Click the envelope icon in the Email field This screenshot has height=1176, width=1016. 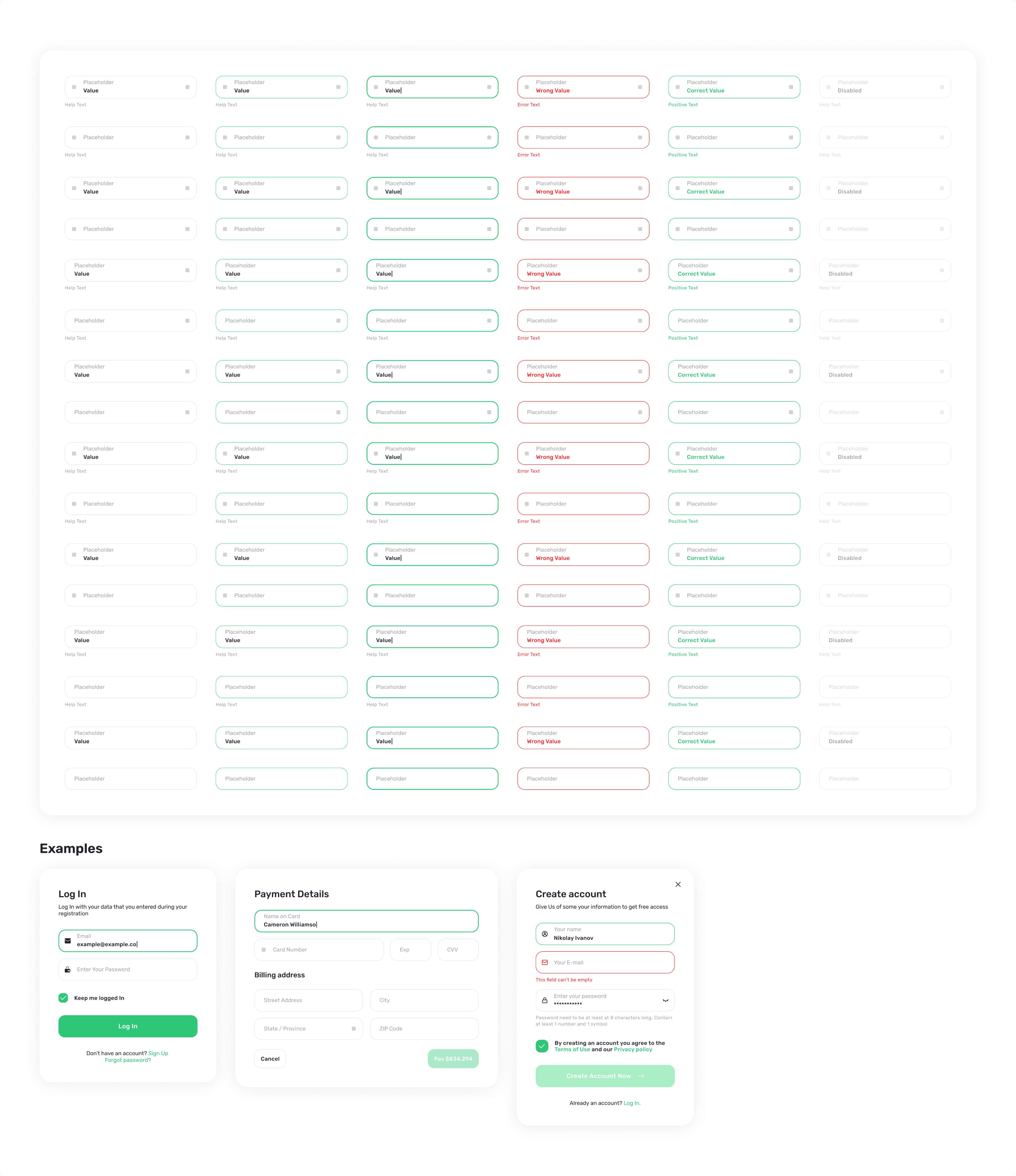click(x=68, y=941)
